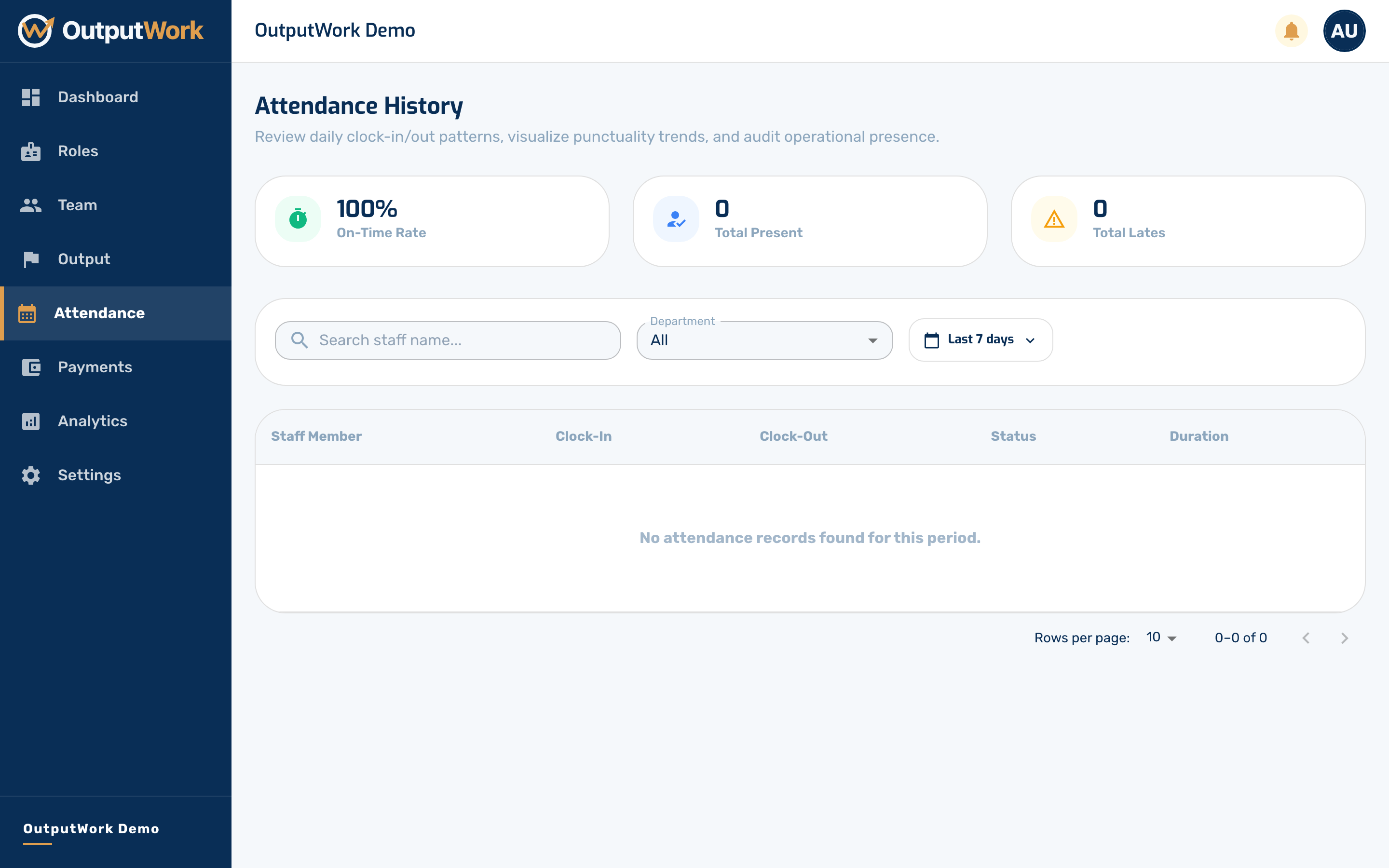This screenshot has height=868, width=1389.
Task: Click the Staff Member column header
Action: (x=316, y=436)
